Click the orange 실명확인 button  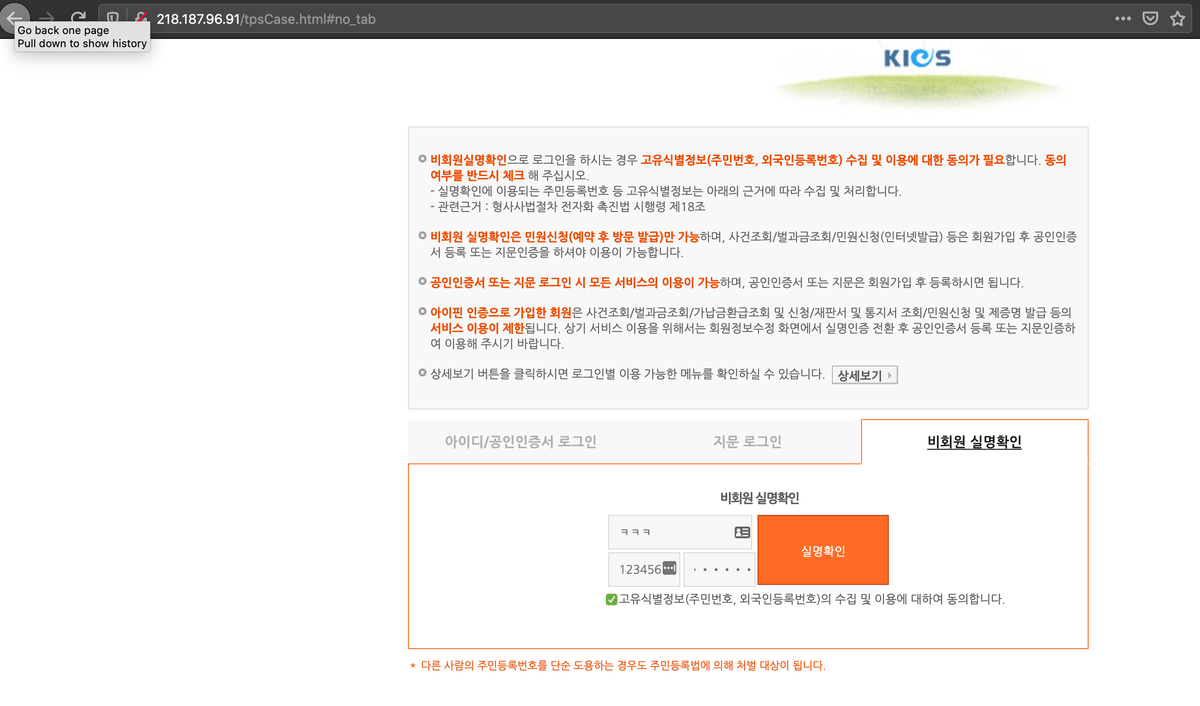[823, 550]
